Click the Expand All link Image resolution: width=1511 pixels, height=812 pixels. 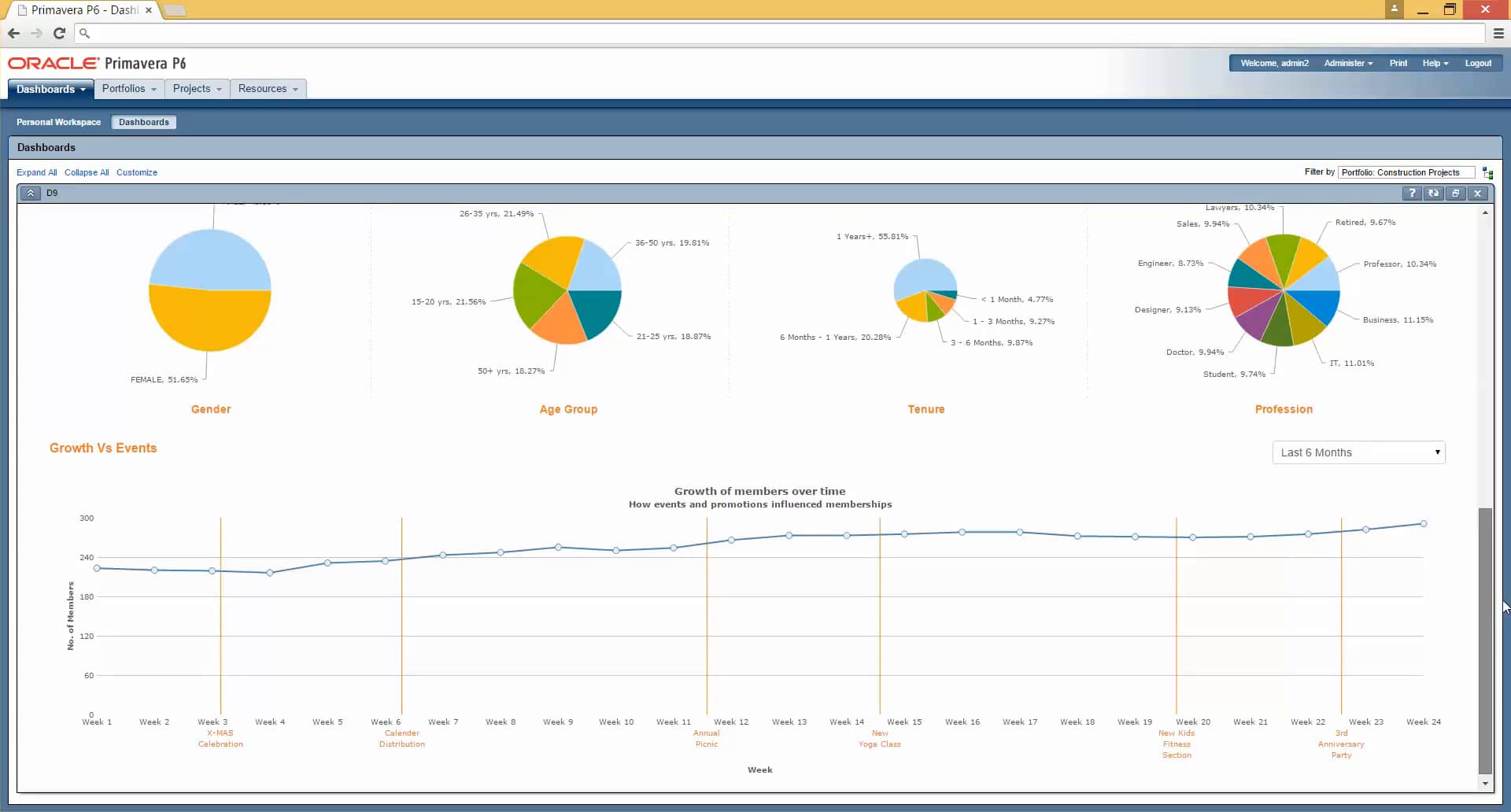coord(37,172)
